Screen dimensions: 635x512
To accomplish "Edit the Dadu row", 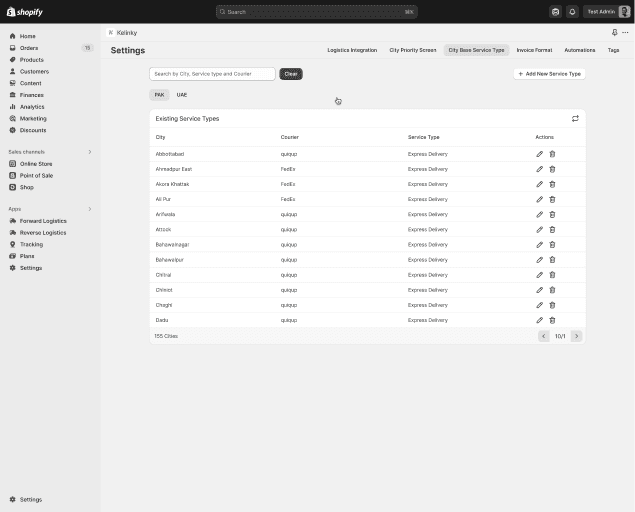I will pyautogui.click(x=539, y=320).
